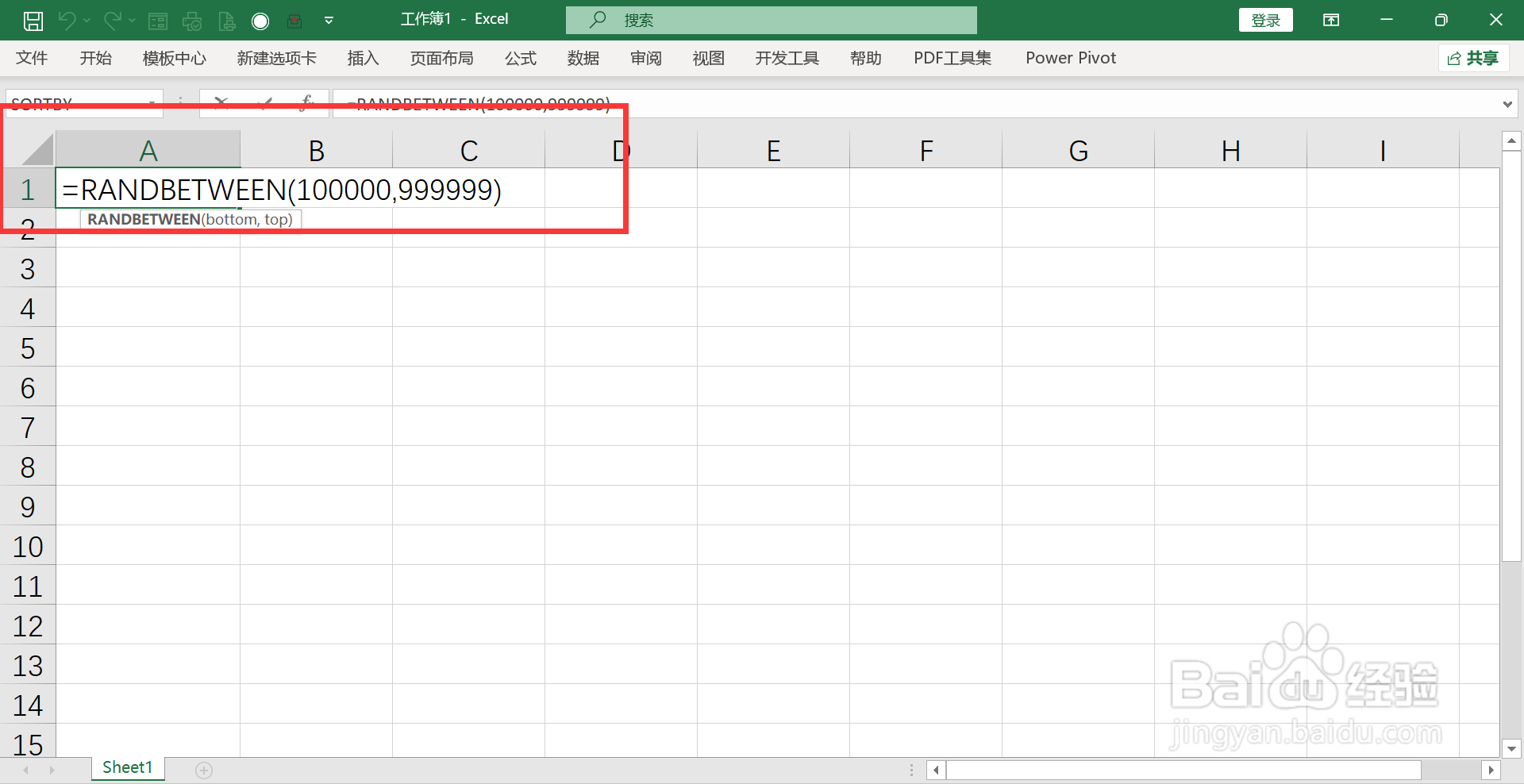The width and height of the screenshot is (1524, 784).
Task: Click the Print Preview icon
Action: 227,20
